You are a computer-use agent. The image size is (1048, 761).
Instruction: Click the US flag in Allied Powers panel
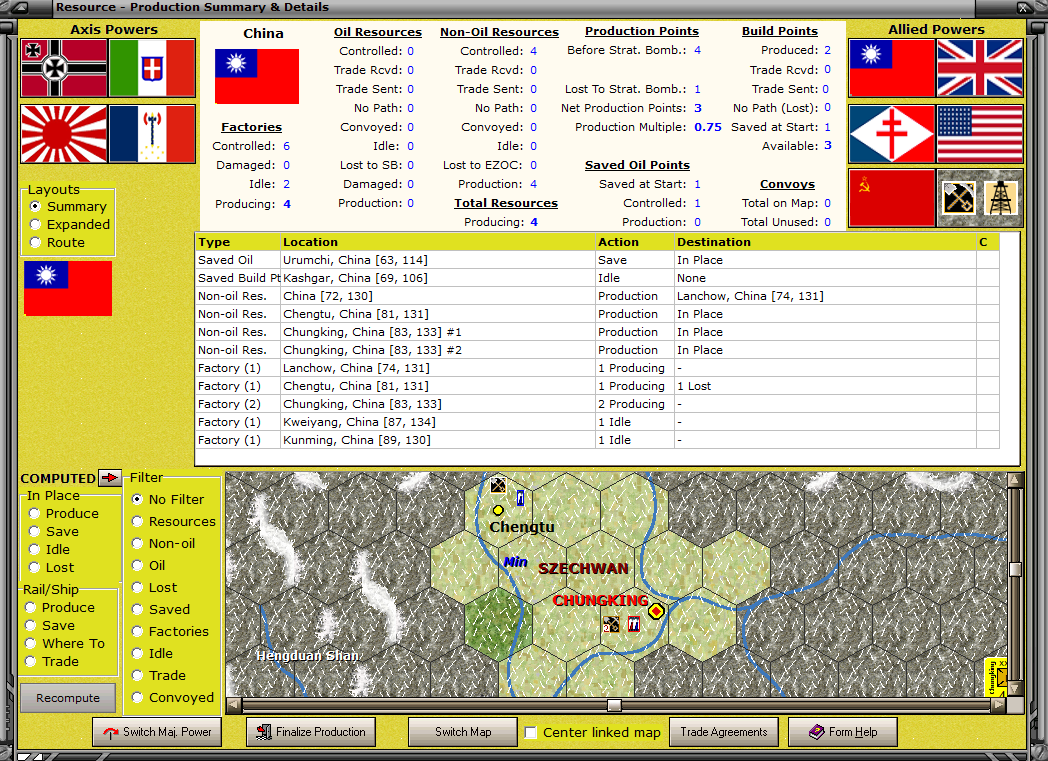click(979, 132)
